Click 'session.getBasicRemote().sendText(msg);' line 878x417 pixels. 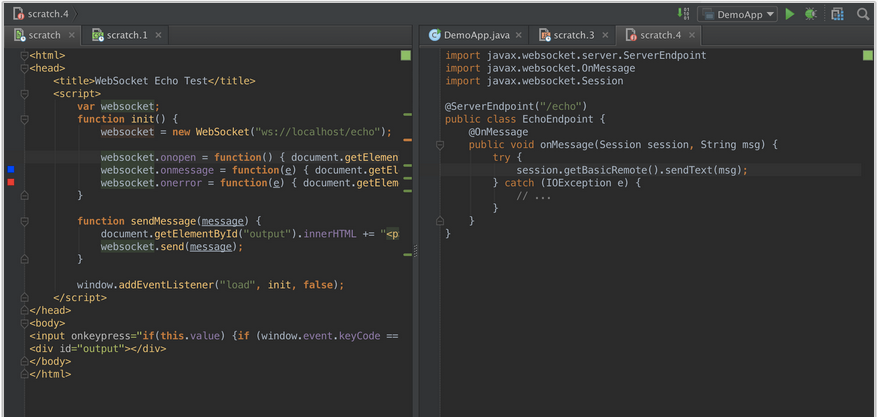click(x=632, y=170)
